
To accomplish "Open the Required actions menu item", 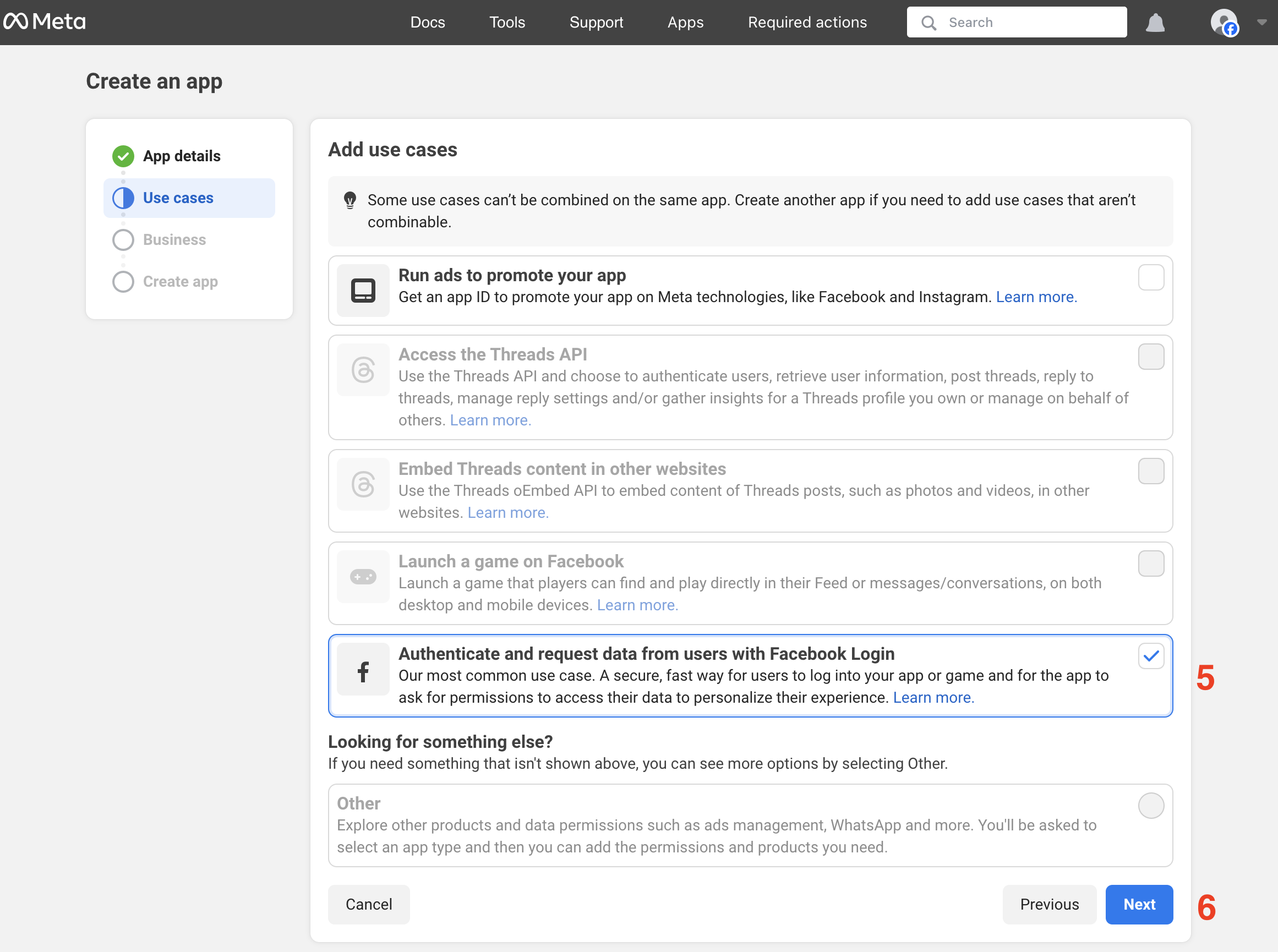I will [x=807, y=23].
